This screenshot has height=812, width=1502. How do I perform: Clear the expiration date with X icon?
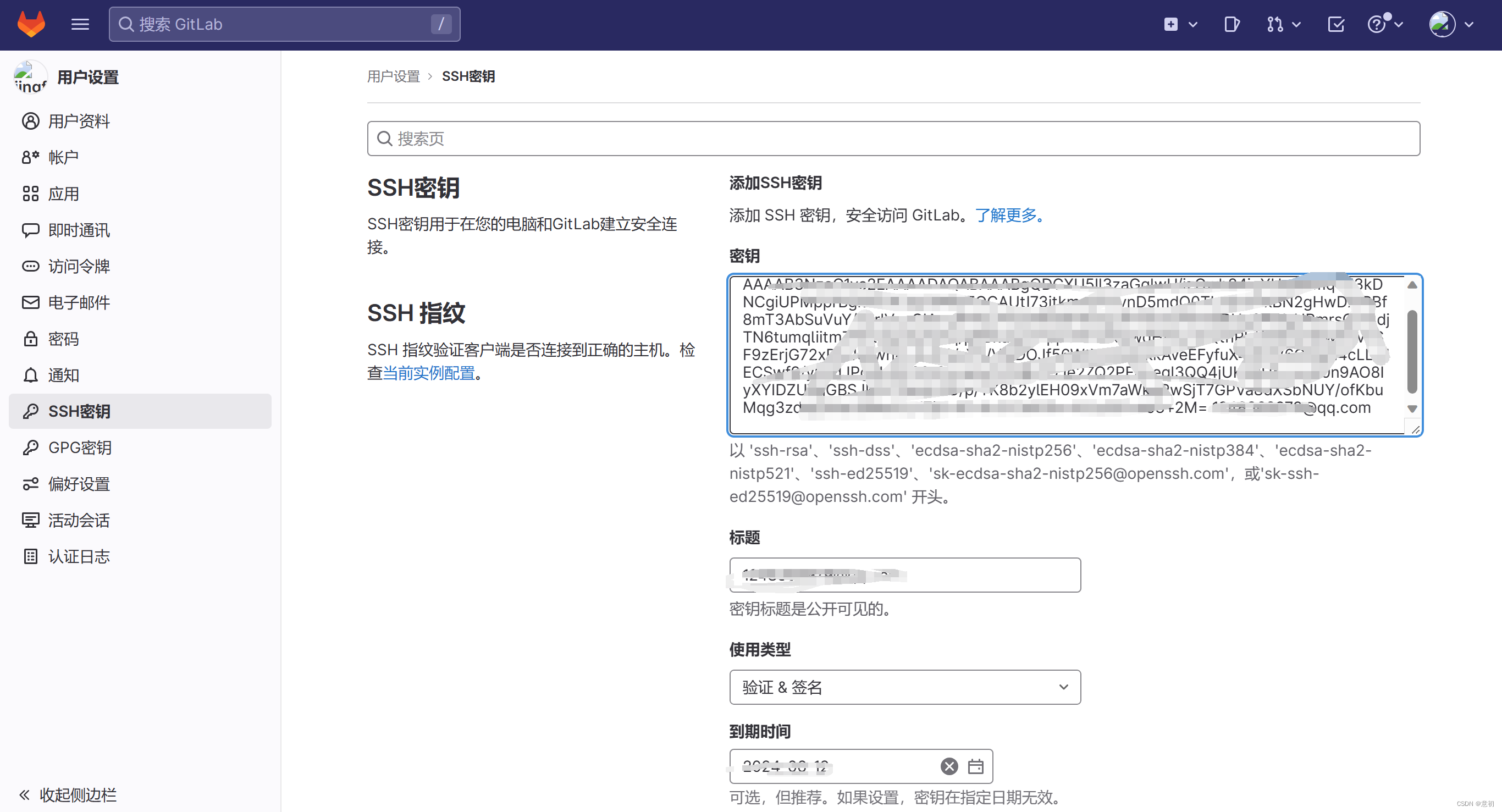pos(949,766)
